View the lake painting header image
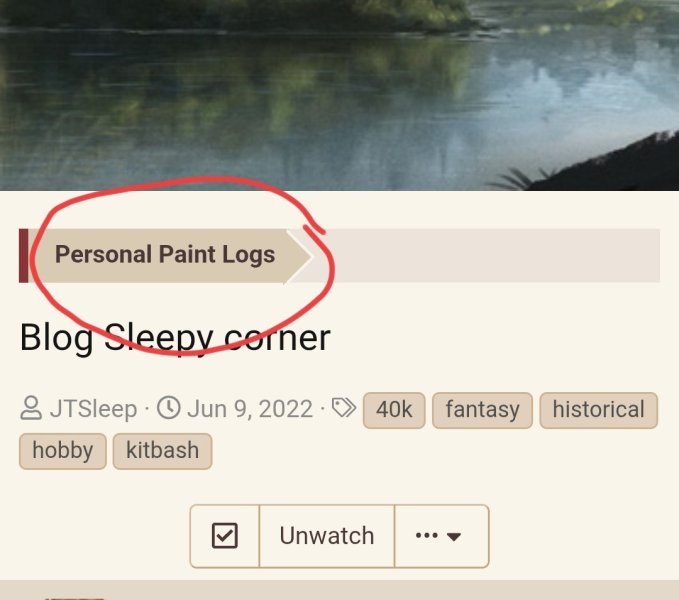This screenshot has width=679, height=600. [340, 95]
